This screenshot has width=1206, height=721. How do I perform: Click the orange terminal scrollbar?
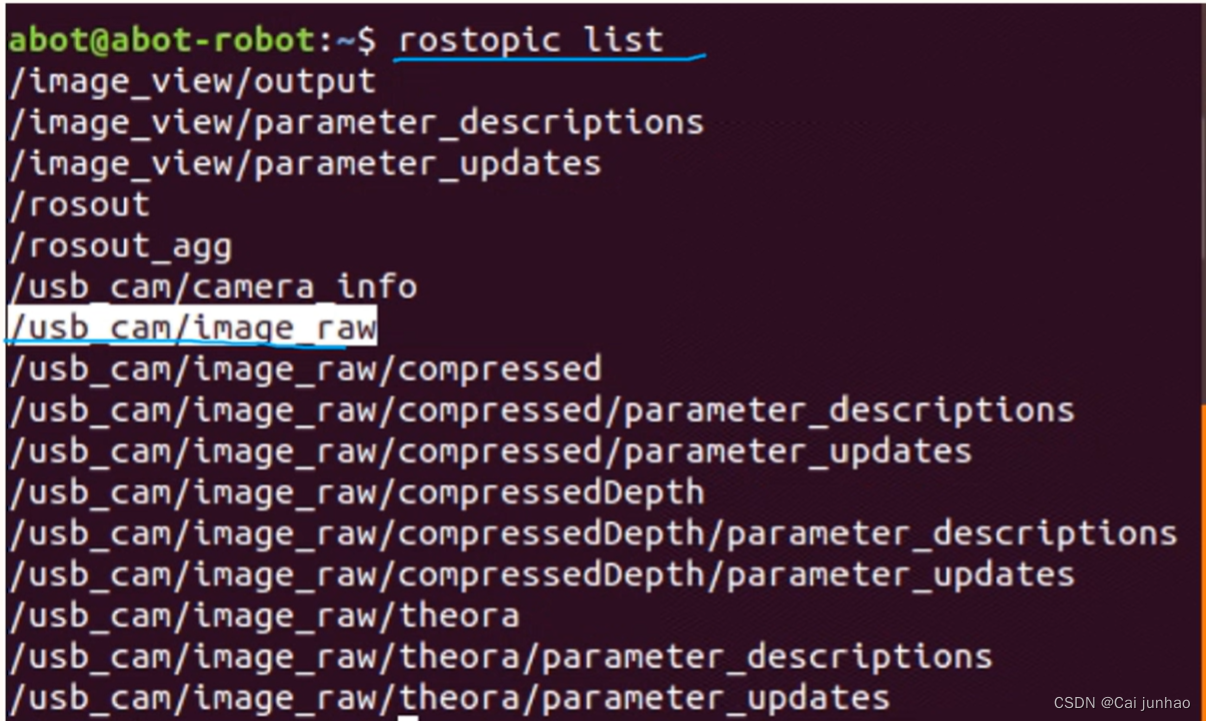(x=1202, y=560)
